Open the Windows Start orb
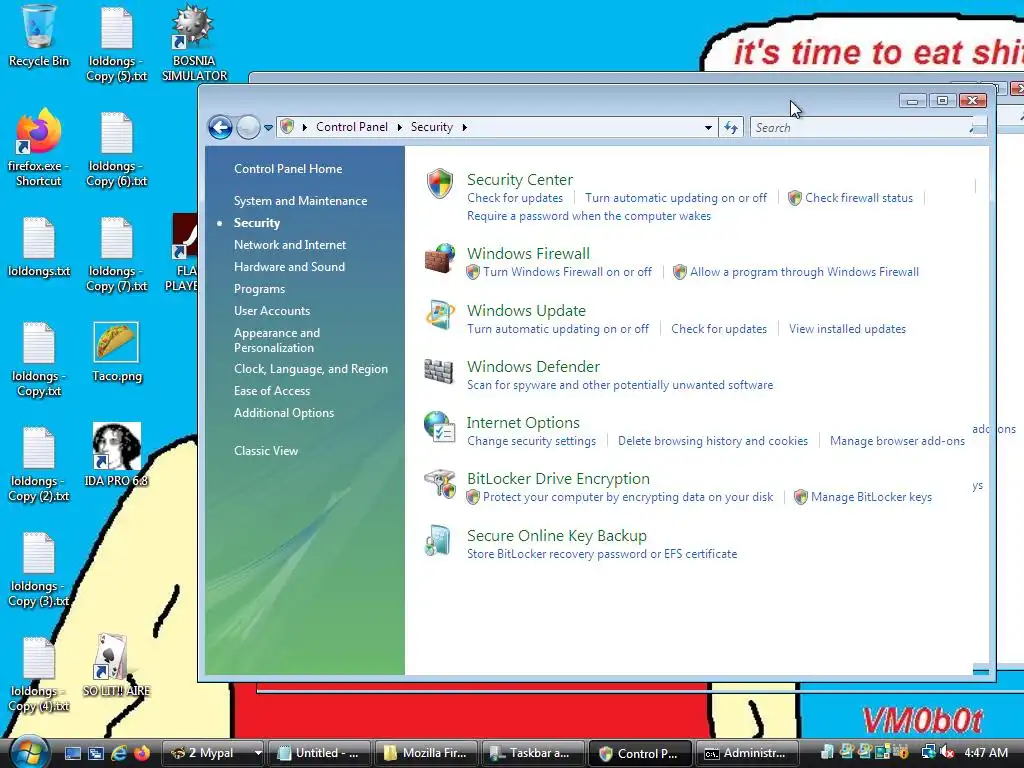Image resolution: width=1024 pixels, height=768 pixels. [29, 752]
